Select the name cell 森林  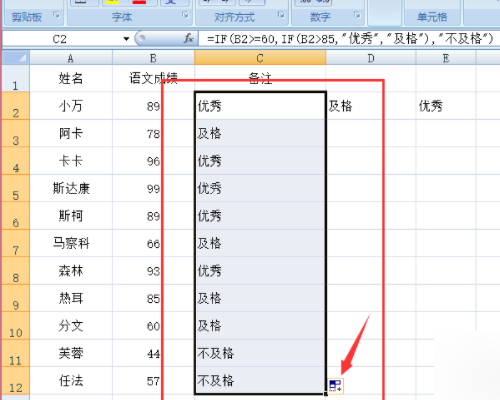point(71,271)
